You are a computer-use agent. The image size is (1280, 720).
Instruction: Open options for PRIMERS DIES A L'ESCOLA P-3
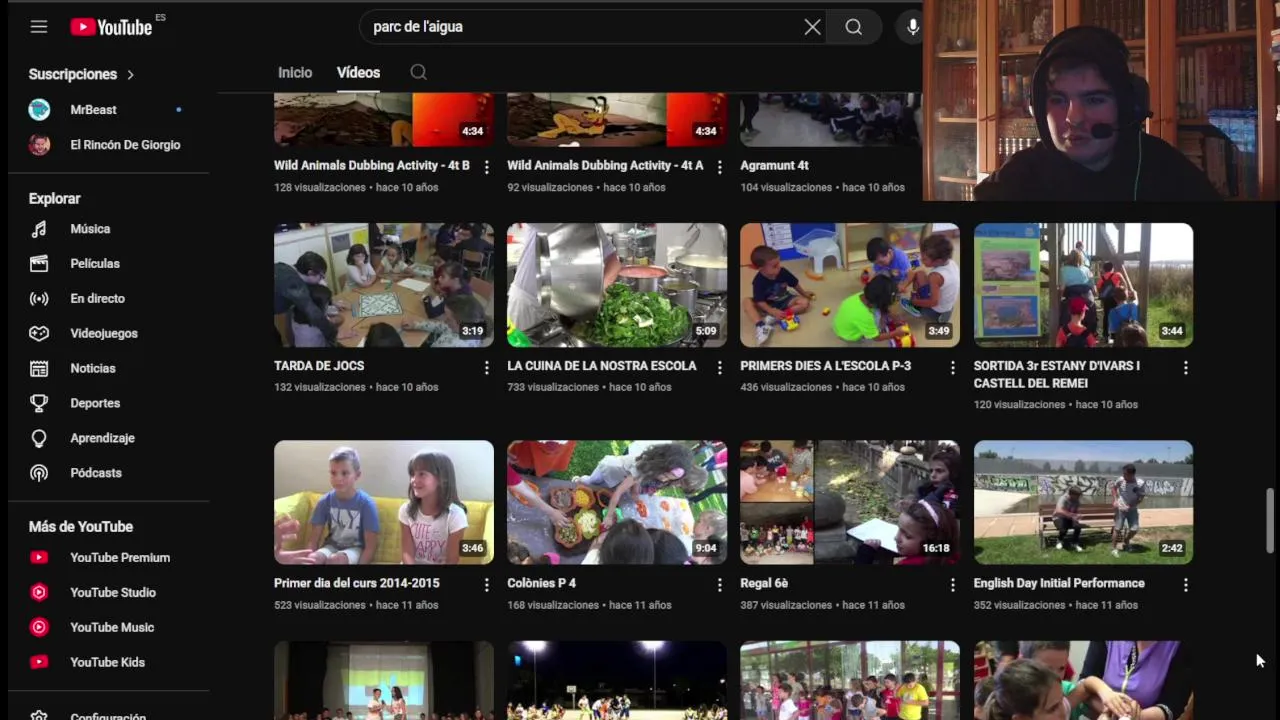pos(952,368)
